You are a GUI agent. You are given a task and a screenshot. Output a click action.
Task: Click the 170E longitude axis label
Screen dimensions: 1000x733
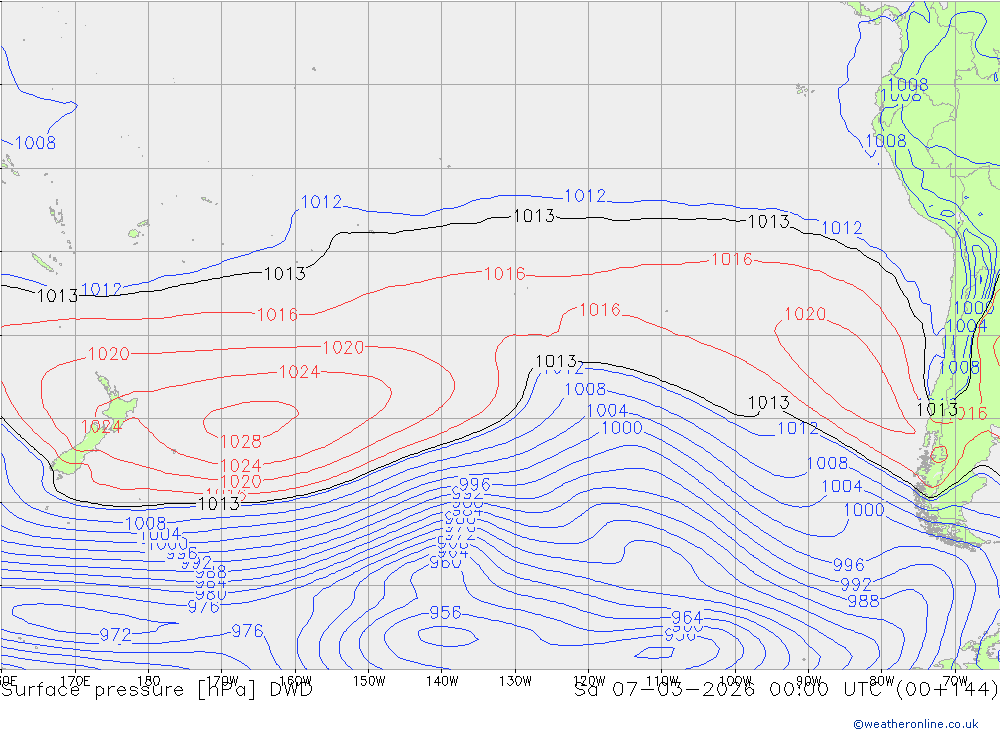[x=75, y=681]
